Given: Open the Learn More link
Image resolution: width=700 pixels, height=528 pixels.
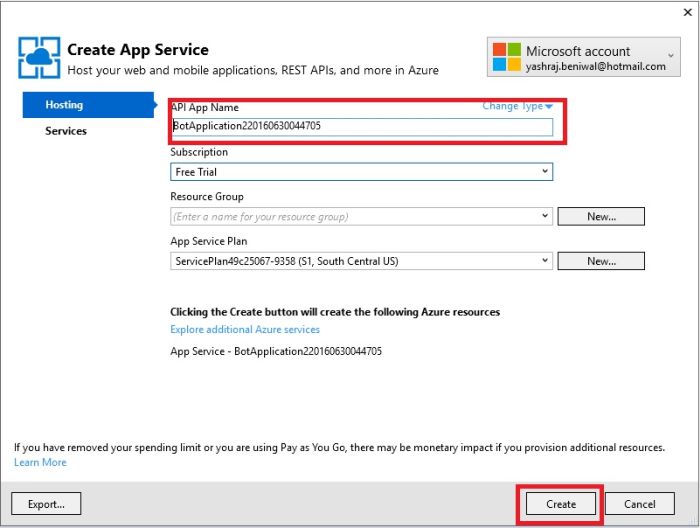Looking at the screenshot, I should (x=40, y=462).
